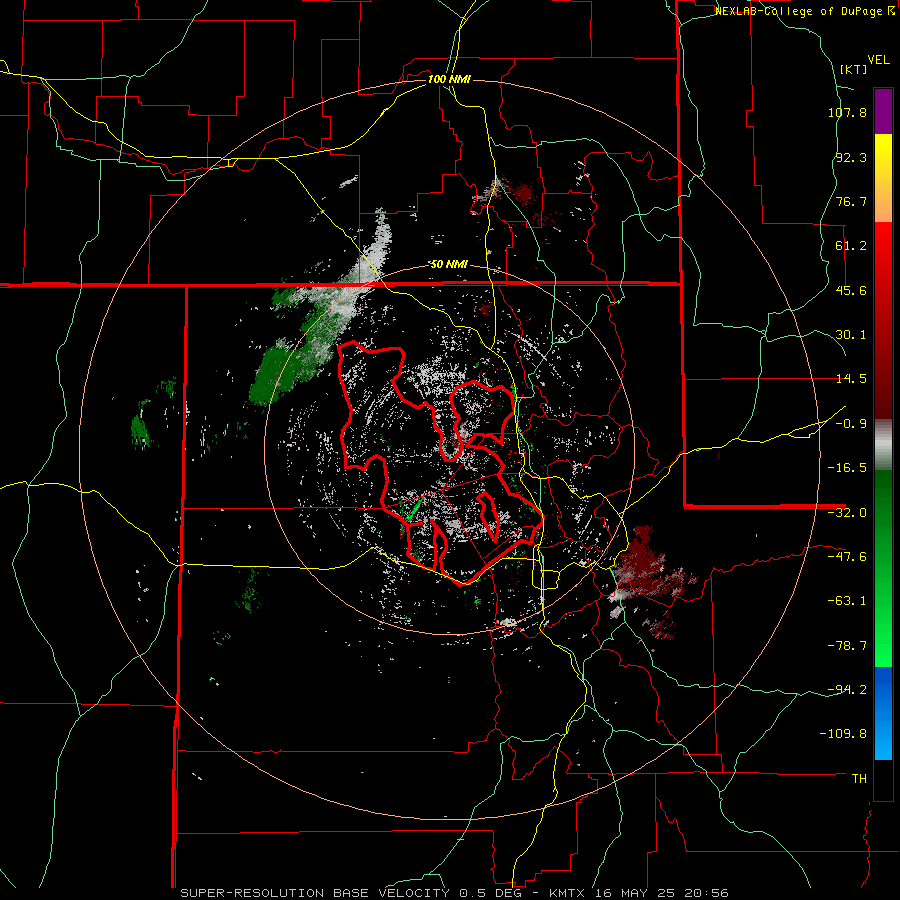Click the 50 NMI range ring label
The height and width of the screenshot is (900, 900).
click(x=449, y=265)
